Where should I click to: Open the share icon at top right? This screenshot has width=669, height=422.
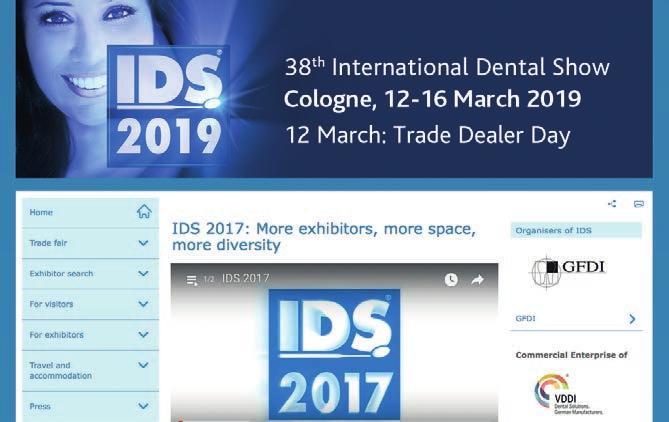click(x=612, y=204)
